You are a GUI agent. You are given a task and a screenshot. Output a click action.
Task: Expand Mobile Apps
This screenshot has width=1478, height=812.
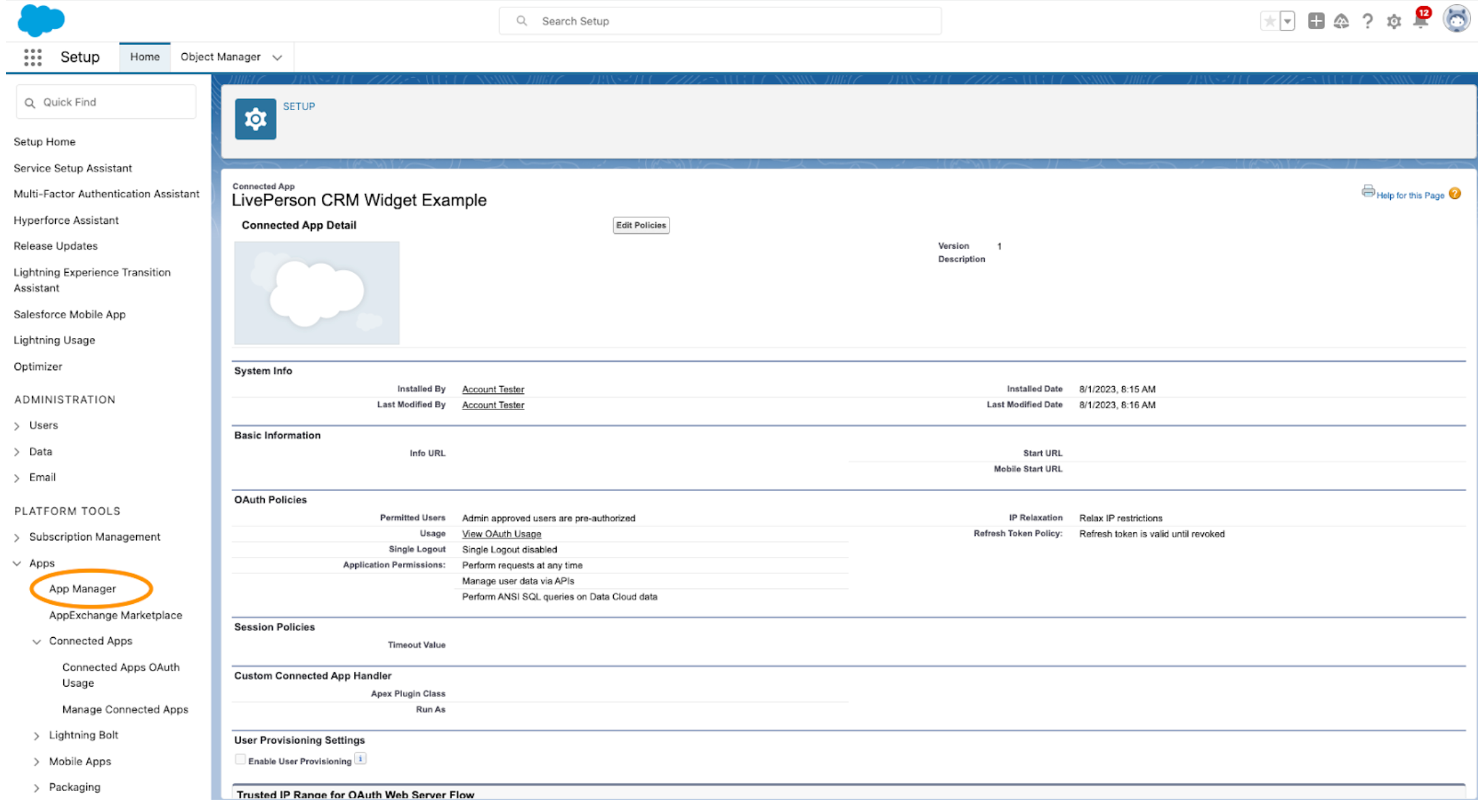tap(37, 762)
